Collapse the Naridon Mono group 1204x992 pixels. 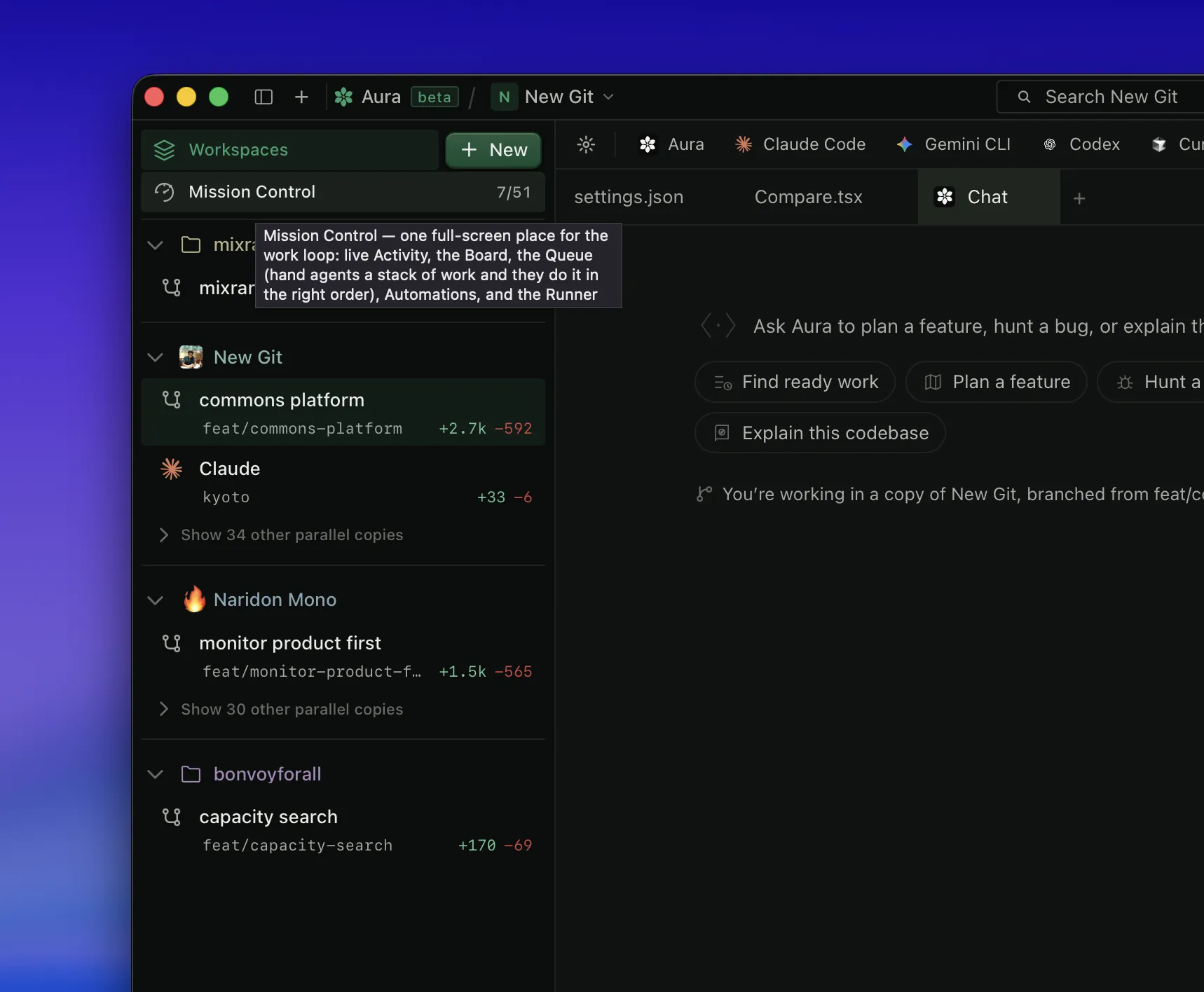(156, 600)
